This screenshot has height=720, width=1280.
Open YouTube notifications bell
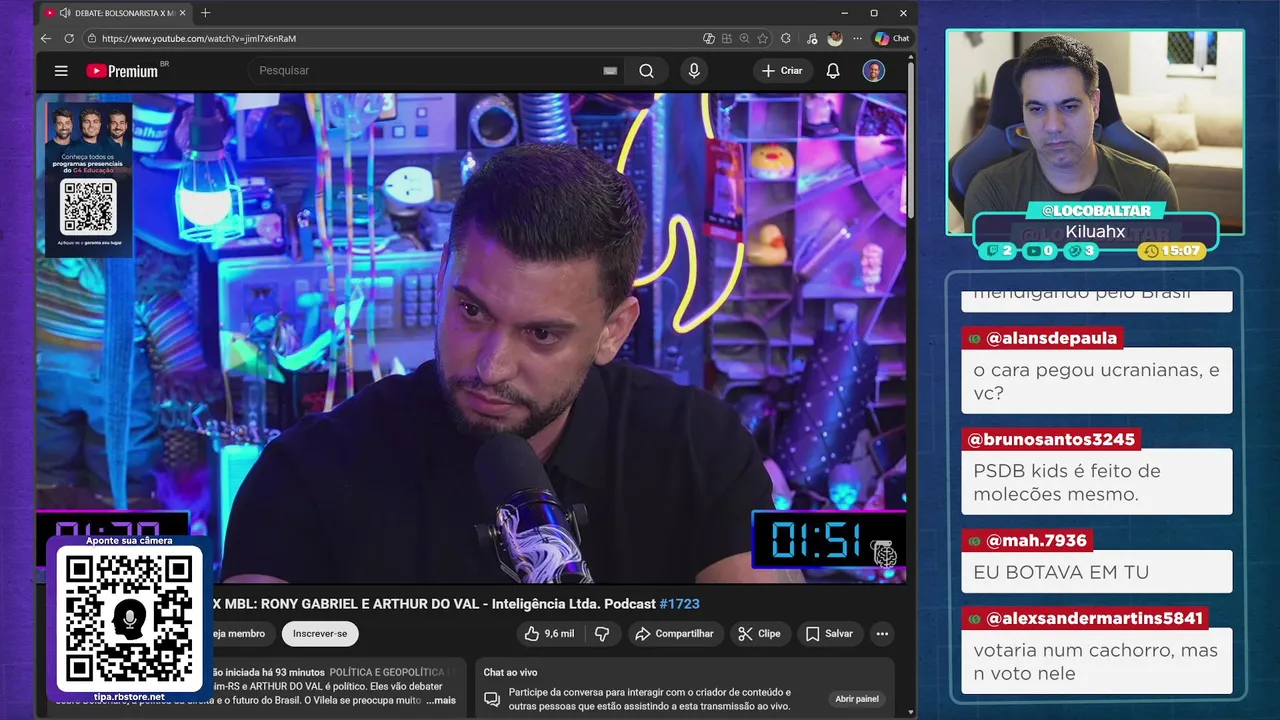pos(833,71)
